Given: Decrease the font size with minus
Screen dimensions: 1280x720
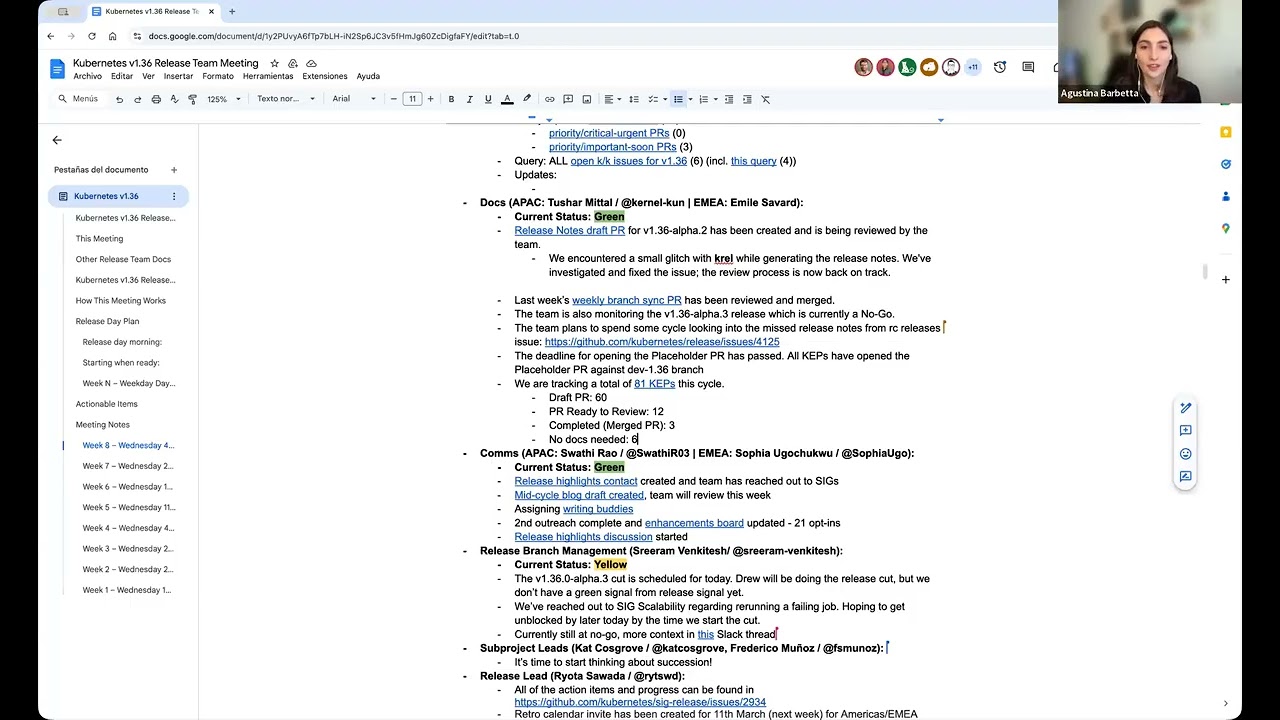Looking at the screenshot, I should coord(394,99).
